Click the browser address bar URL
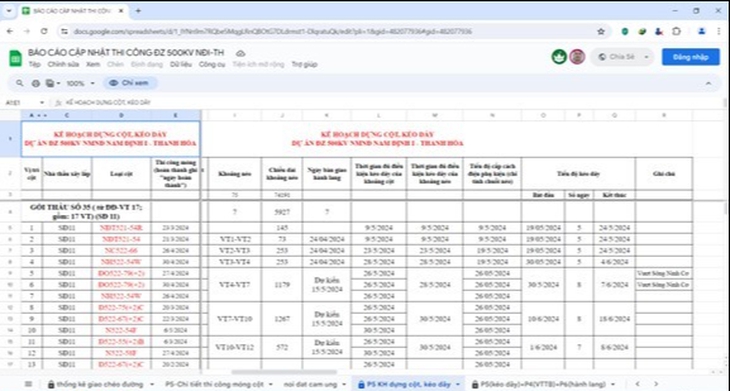Image resolution: width=730 pixels, height=391 pixels. (272, 31)
